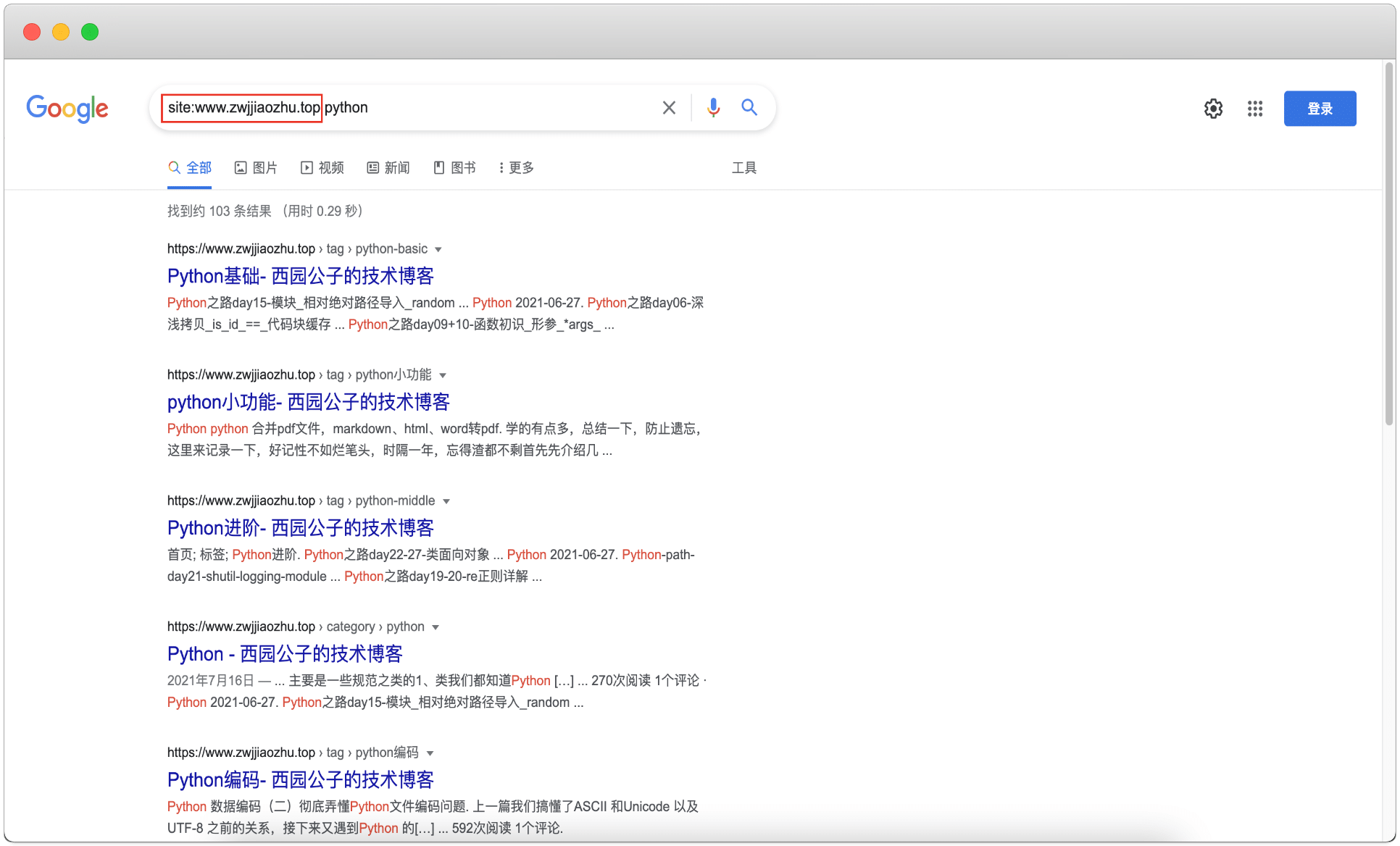Maximize window with green button
This screenshot has height=846, width=1400.
pos(90,32)
